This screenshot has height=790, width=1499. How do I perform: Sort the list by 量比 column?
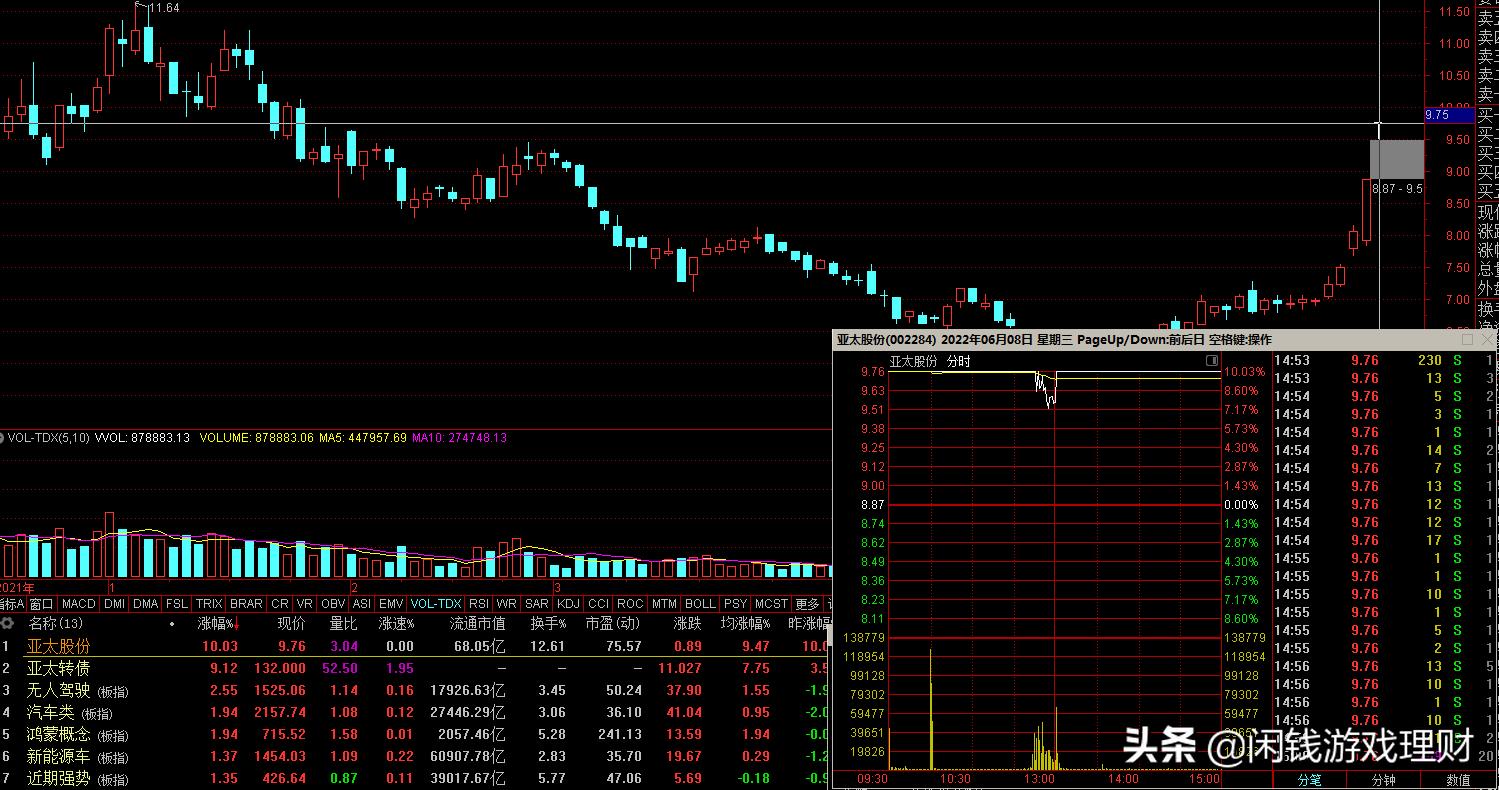[x=343, y=624]
